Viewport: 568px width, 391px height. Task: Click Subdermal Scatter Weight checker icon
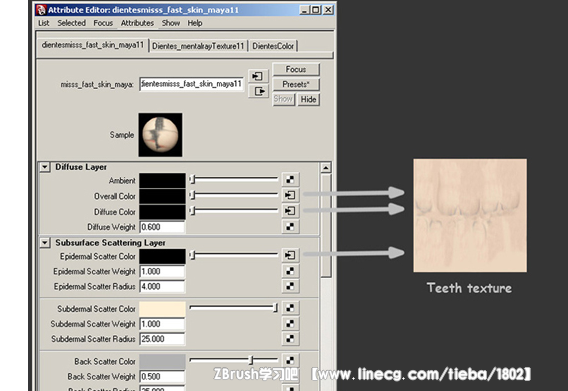pyautogui.click(x=290, y=323)
